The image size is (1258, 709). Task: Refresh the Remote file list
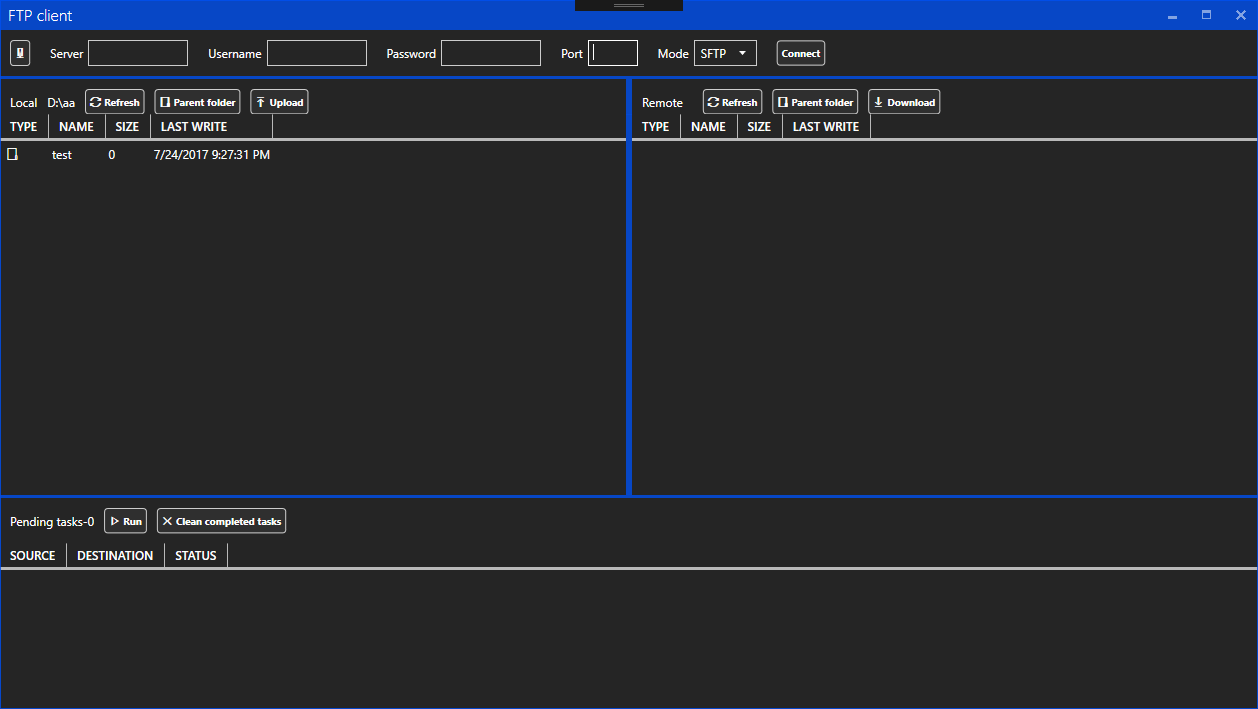point(733,102)
